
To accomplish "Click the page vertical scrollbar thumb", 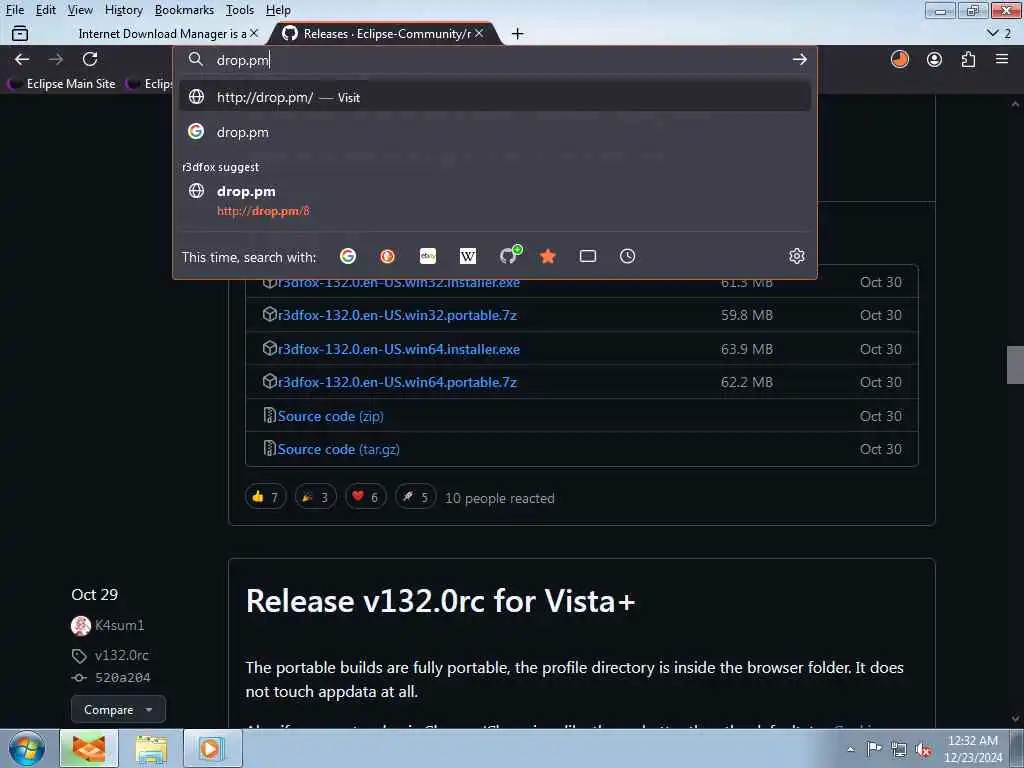I will pyautogui.click(x=1015, y=364).
